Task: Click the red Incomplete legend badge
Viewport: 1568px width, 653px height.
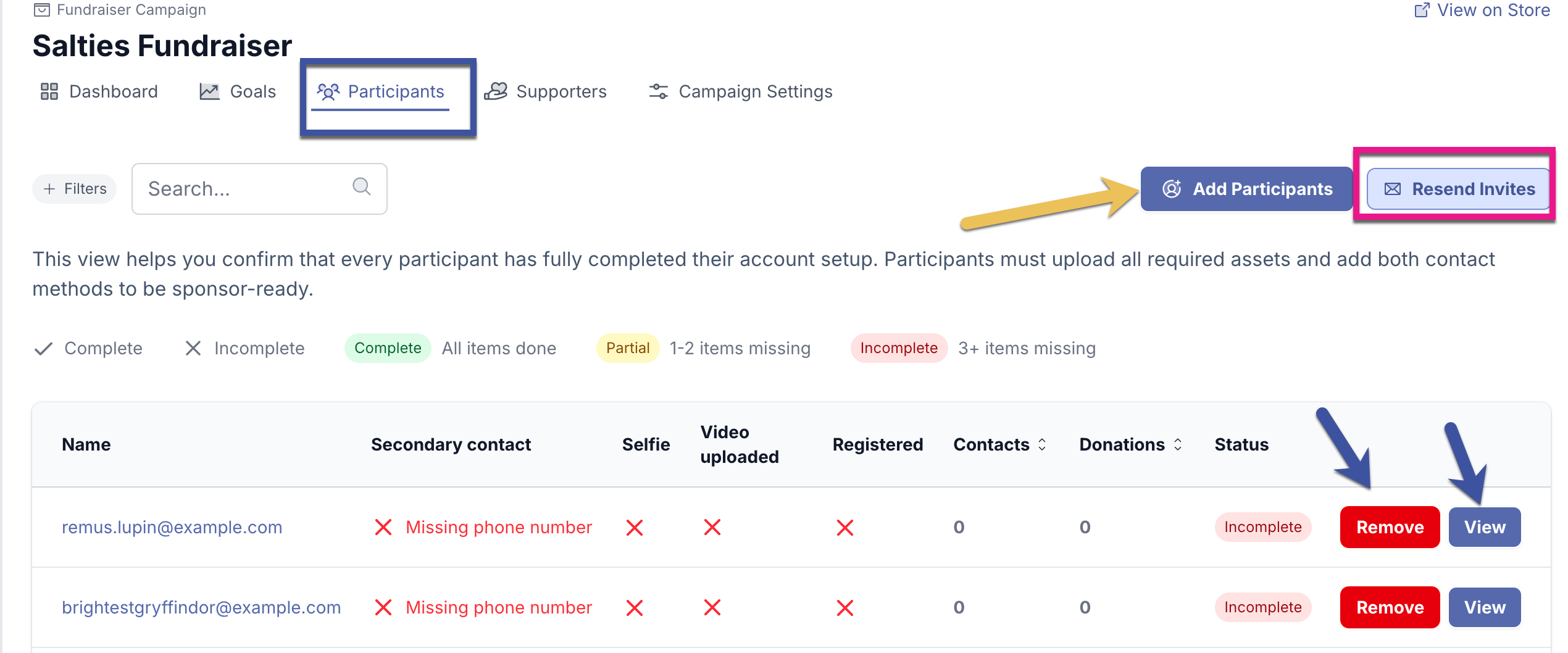Action: click(898, 348)
